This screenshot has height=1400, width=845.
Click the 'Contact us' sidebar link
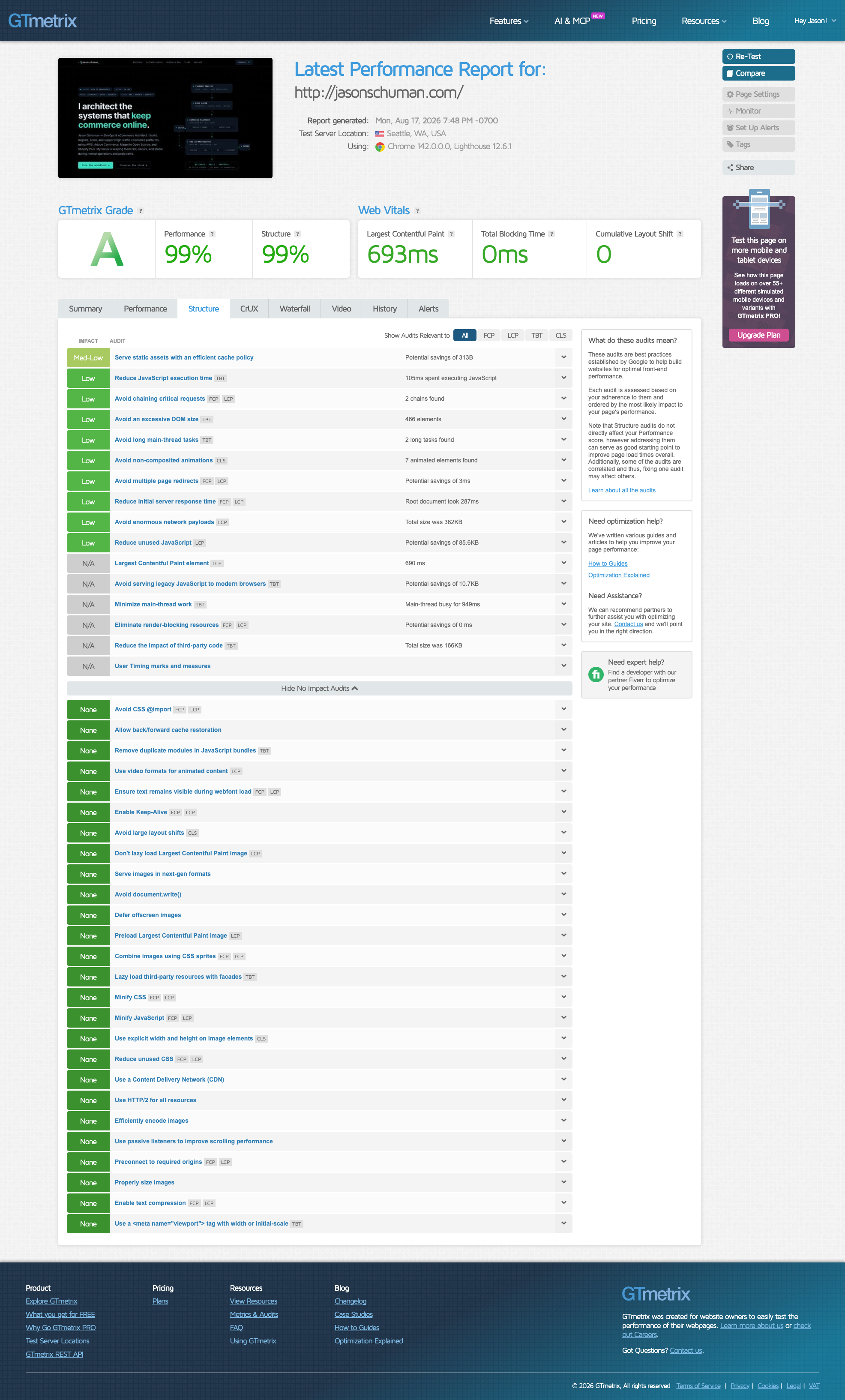[629, 624]
